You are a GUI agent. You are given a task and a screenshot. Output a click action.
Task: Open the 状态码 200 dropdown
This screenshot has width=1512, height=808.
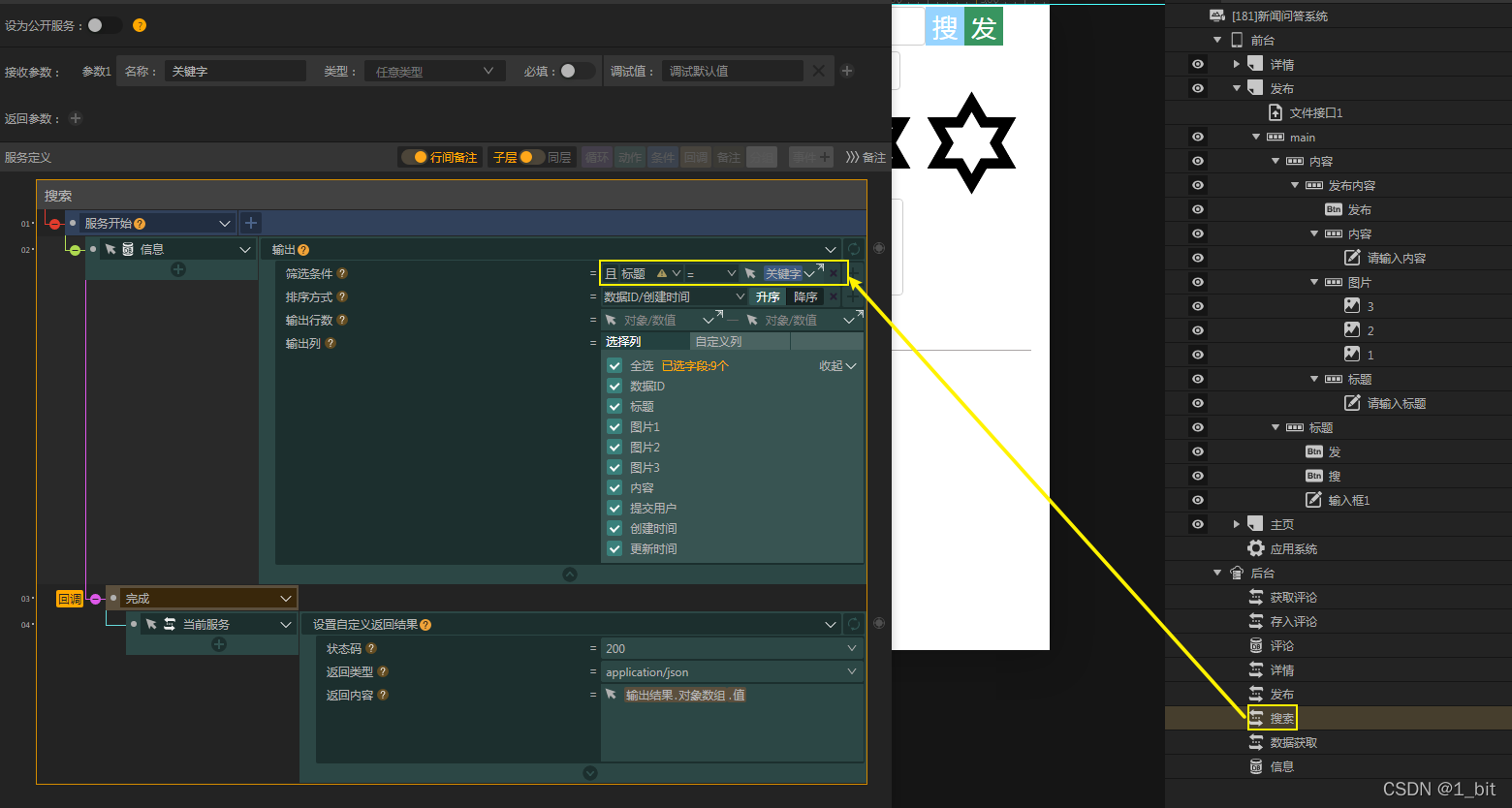point(732,648)
